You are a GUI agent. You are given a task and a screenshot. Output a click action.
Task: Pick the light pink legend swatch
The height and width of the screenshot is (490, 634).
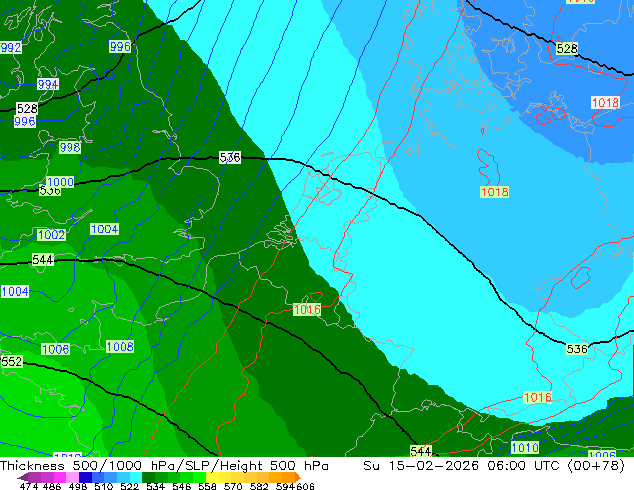click(73, 477)
